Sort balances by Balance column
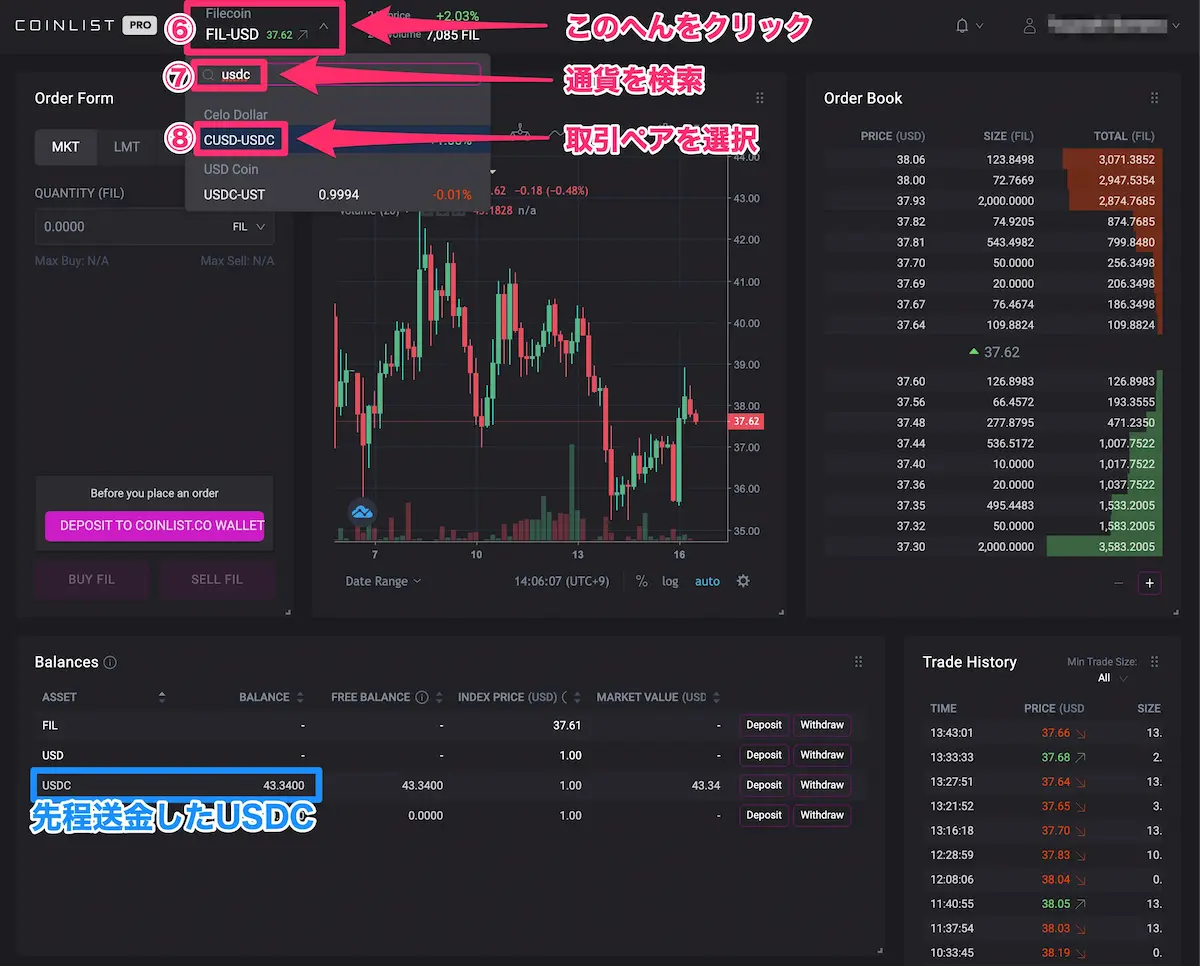This screenshot has height=966, width=1200. tap(301, 697)
